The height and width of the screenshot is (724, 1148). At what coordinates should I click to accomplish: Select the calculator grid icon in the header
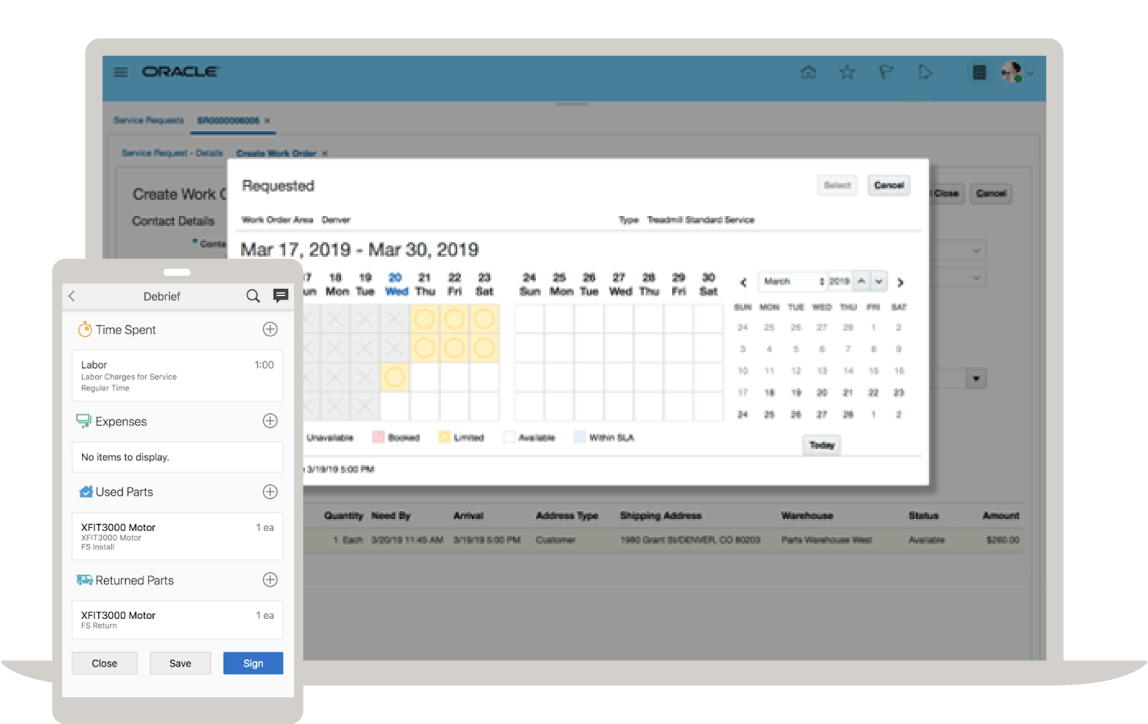[x=978, y=72]
